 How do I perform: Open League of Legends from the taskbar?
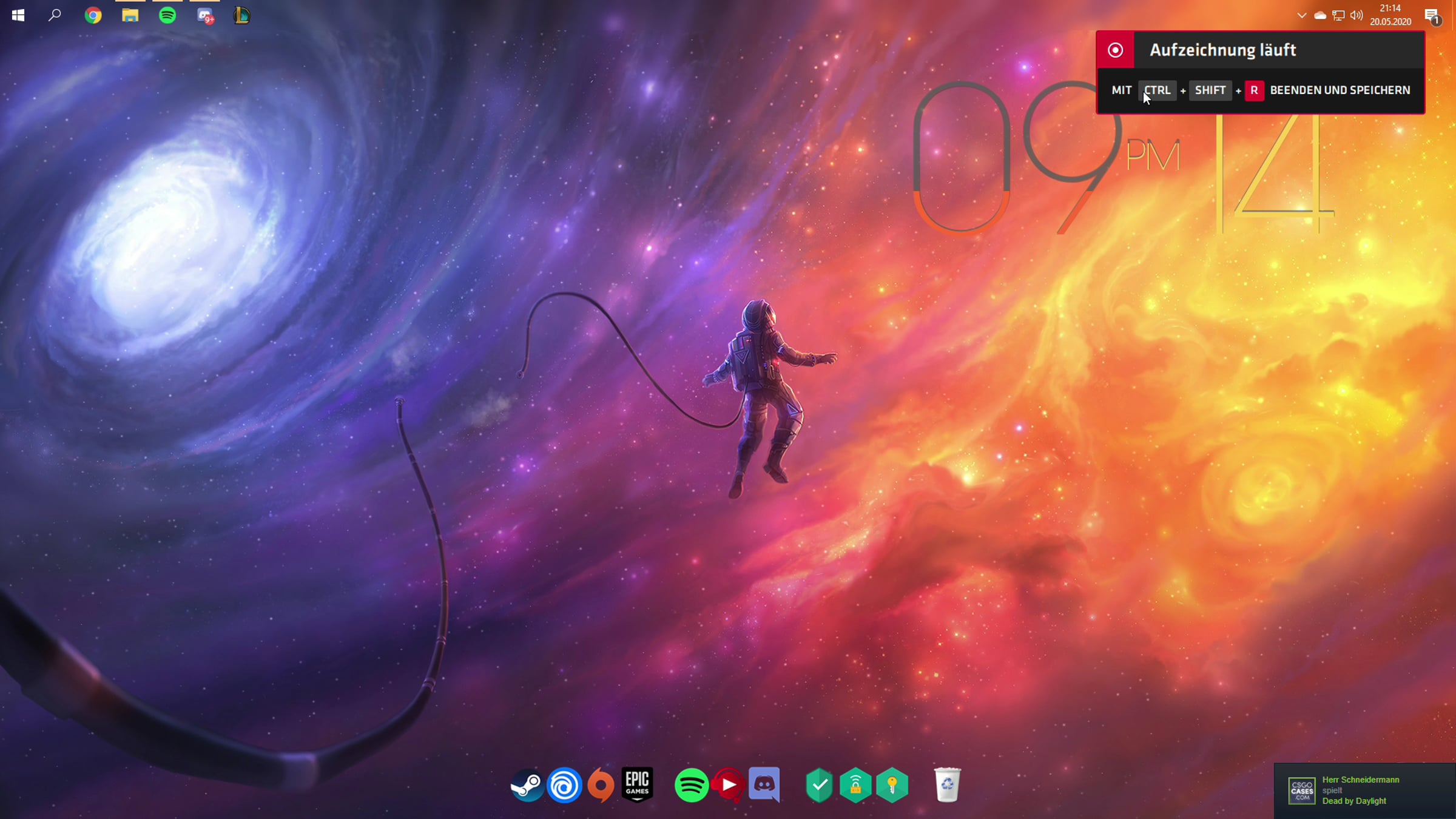(241, 15)
